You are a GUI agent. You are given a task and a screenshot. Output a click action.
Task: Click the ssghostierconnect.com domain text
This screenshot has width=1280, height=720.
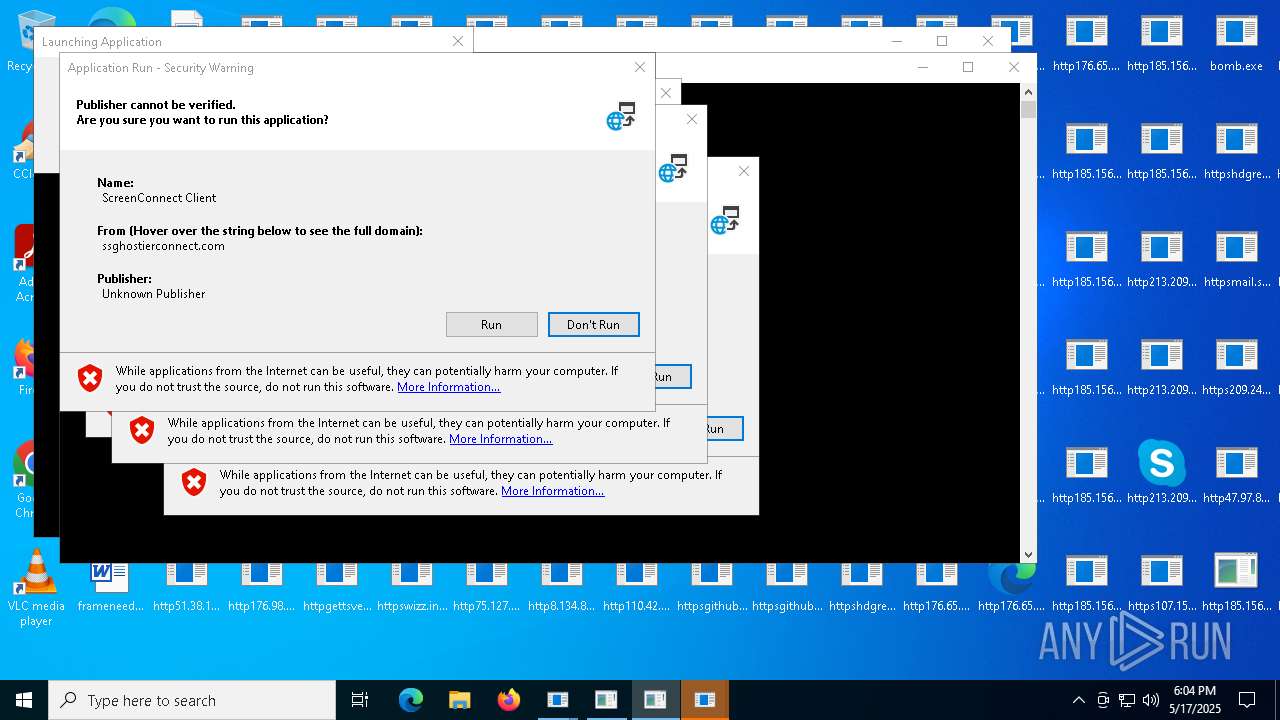(163, 246)
